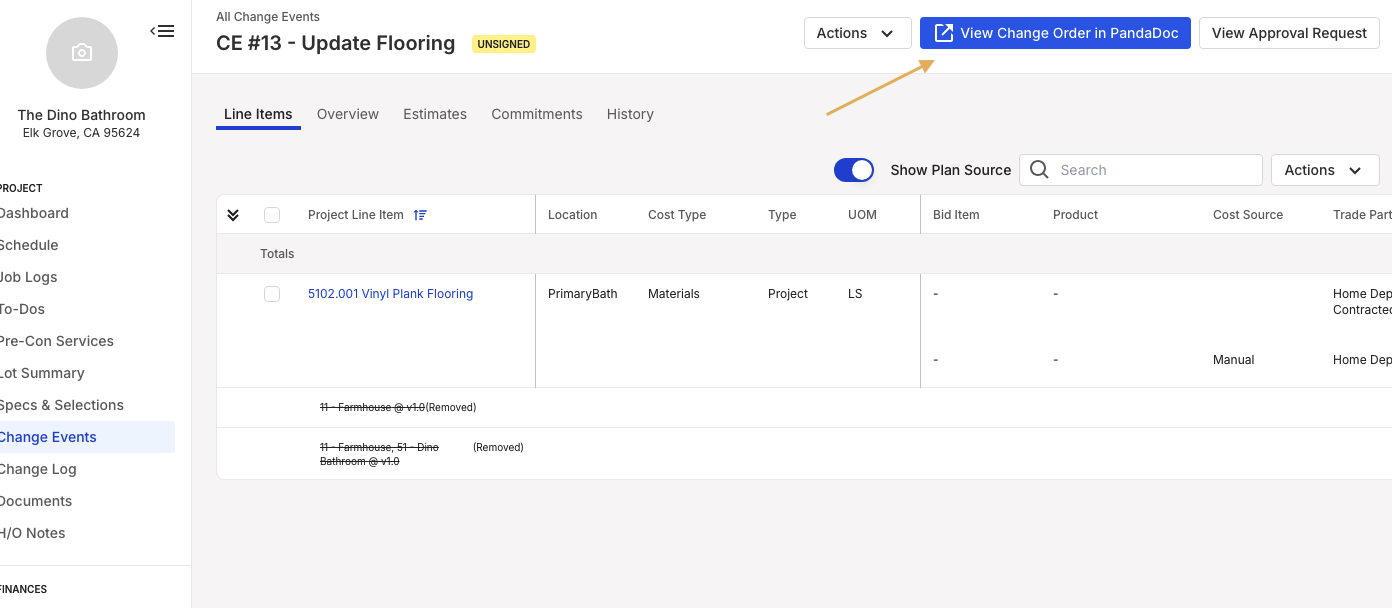Click the sort icon beside Project Line Item
The image size is (1392, 608).
pyautogui.click(x=420, y=215)
